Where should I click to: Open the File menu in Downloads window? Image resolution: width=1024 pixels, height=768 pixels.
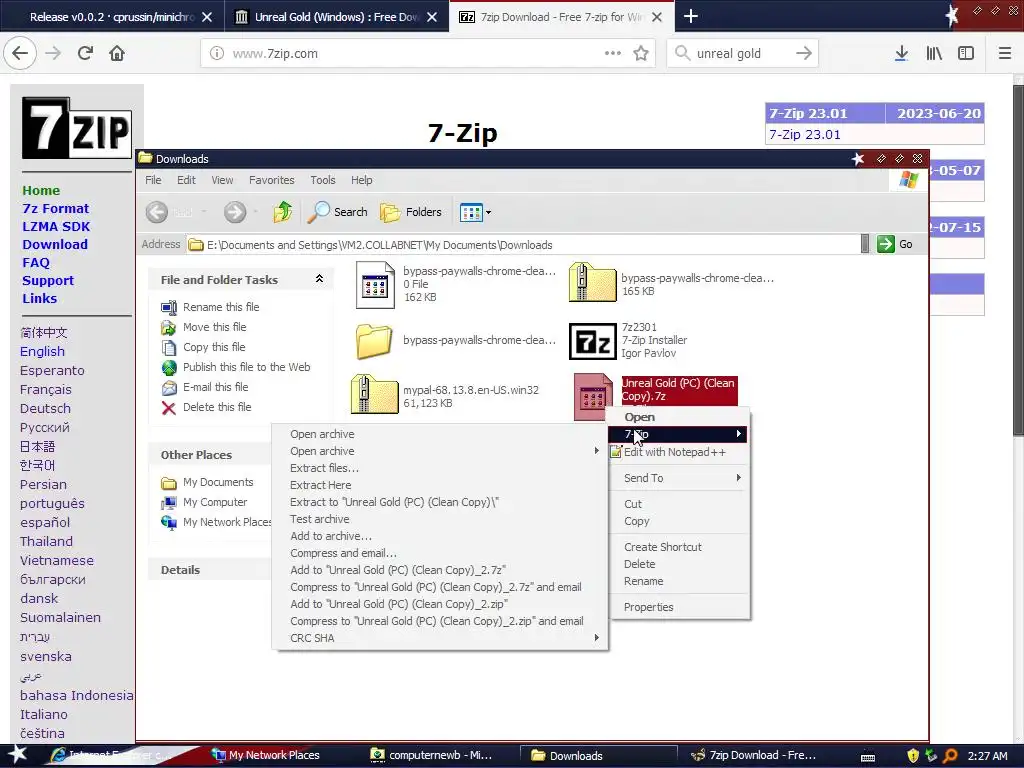click(x=153, y=180)
